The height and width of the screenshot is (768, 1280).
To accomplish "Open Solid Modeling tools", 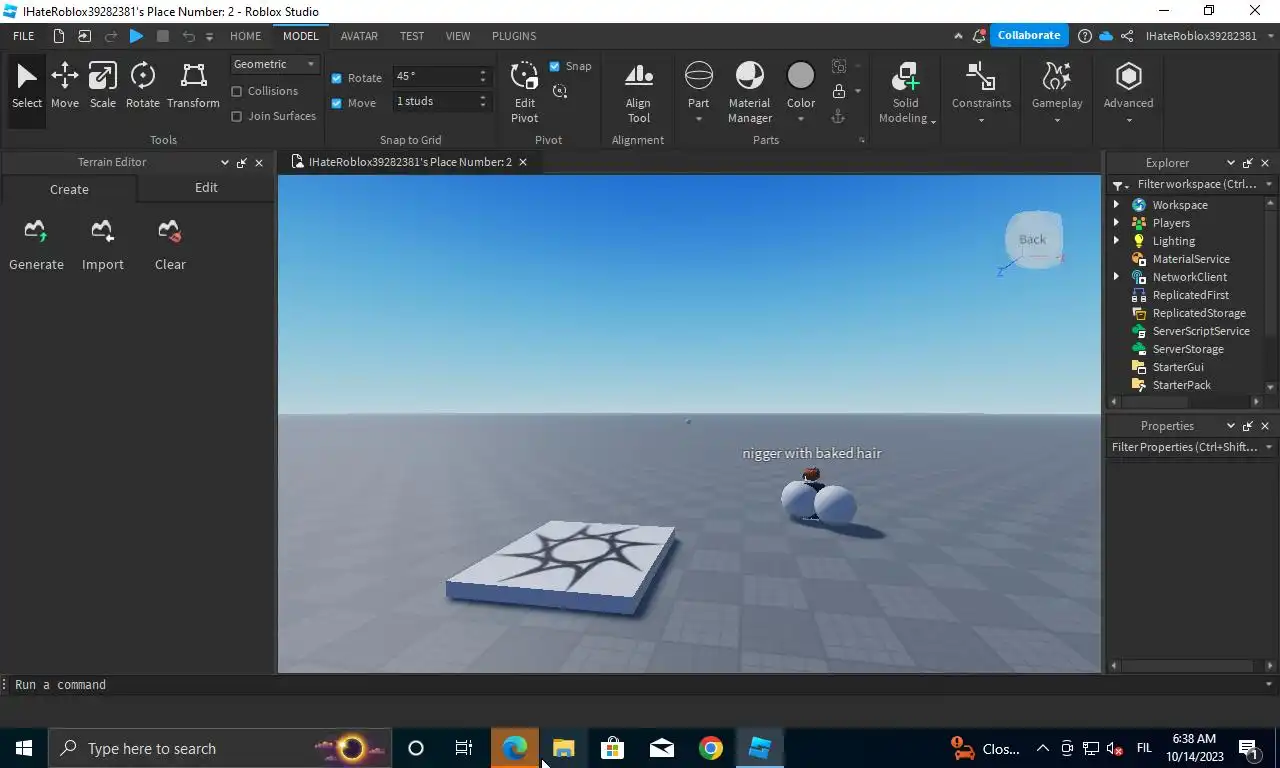I will 906,92.
